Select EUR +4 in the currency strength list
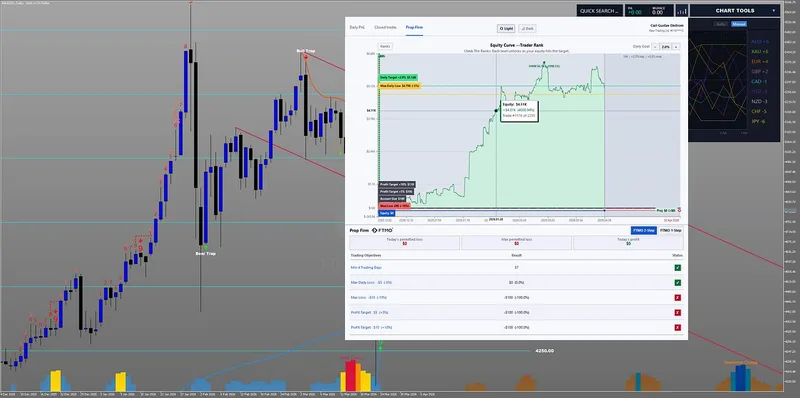800x398 pixels. [760, 62]
